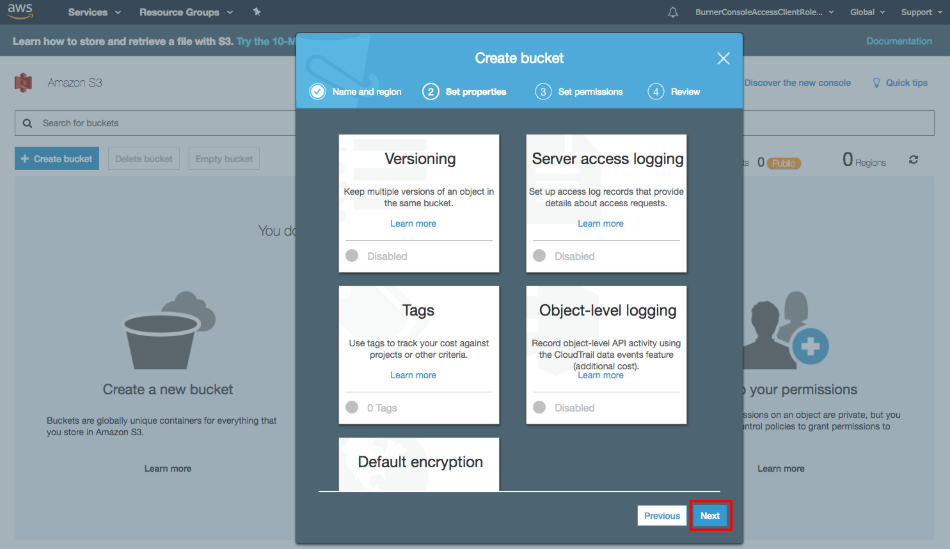Click the Amazon S3 service icon
Screen dimensions: 950x549
24,82
